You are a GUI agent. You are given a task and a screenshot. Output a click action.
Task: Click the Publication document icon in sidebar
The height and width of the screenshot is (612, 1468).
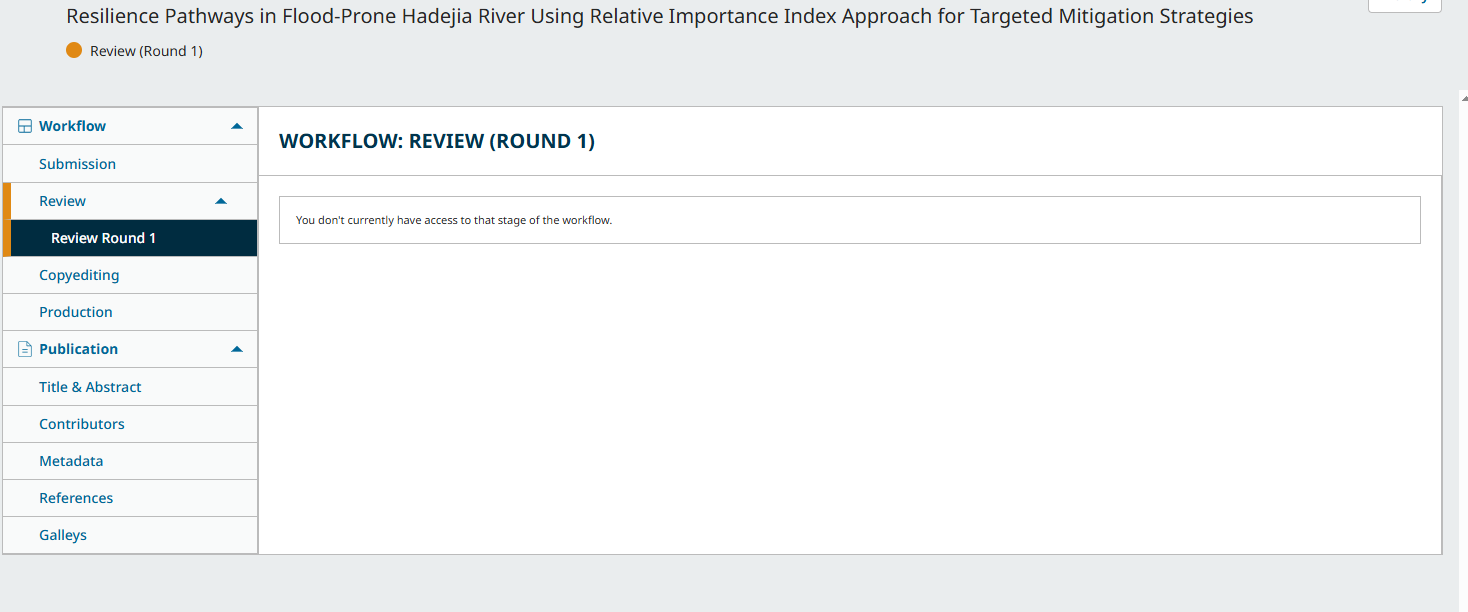[25, 349]
